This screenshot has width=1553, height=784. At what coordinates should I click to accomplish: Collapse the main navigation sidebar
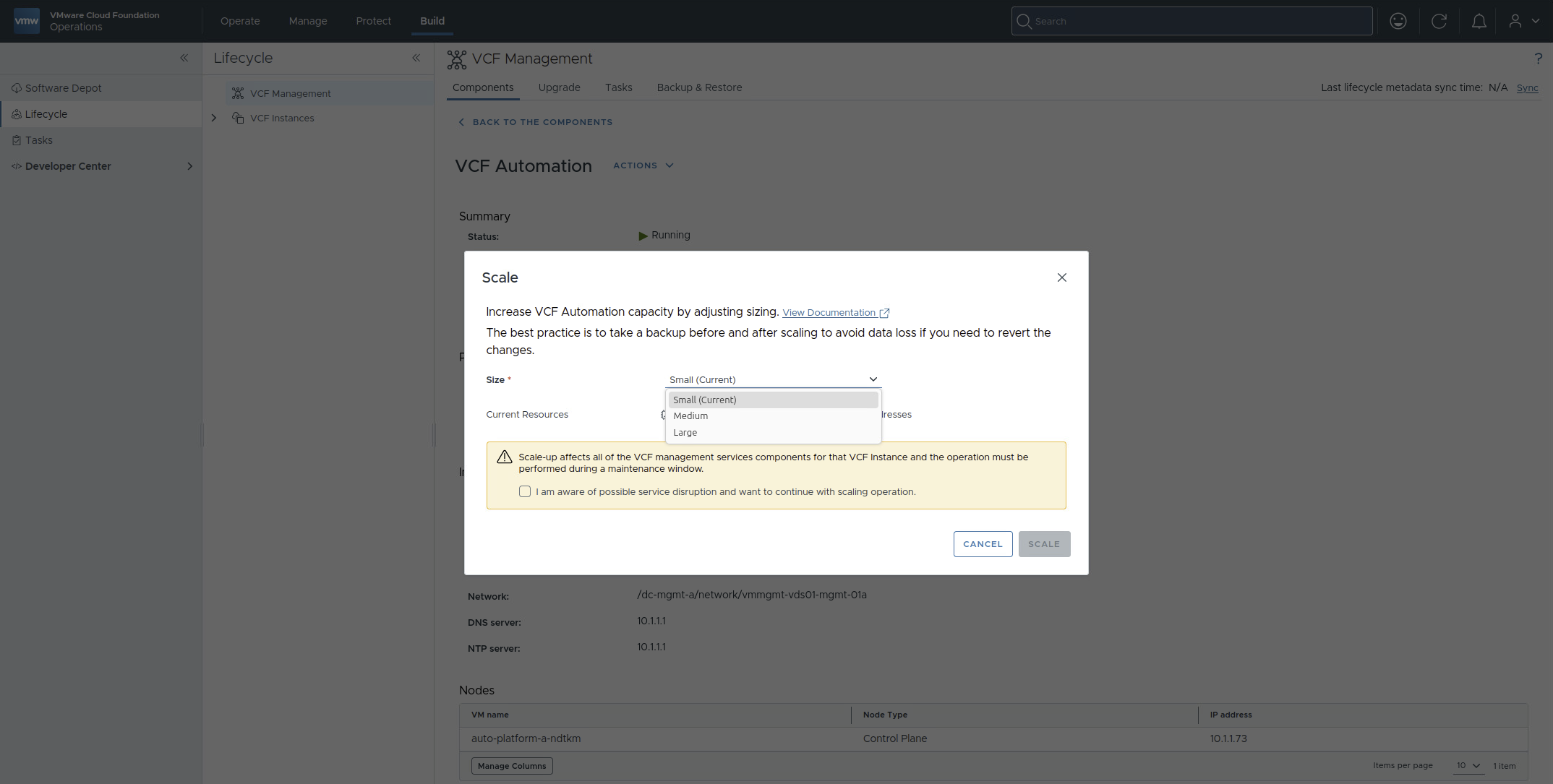[184, 58]
